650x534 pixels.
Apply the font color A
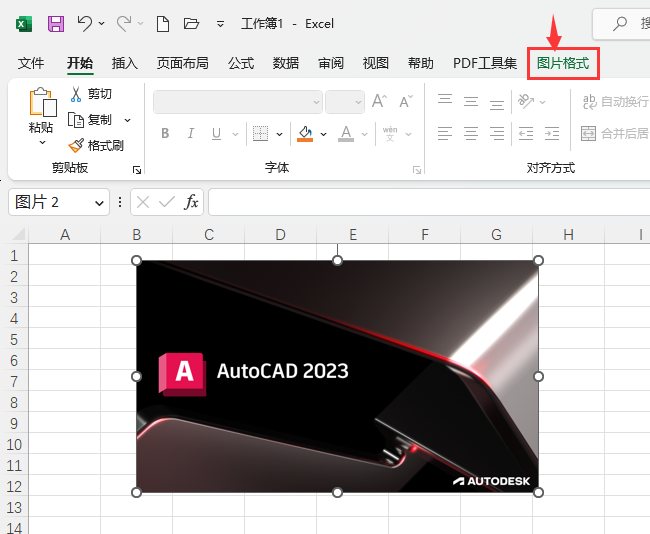click(x=346, y=134)
